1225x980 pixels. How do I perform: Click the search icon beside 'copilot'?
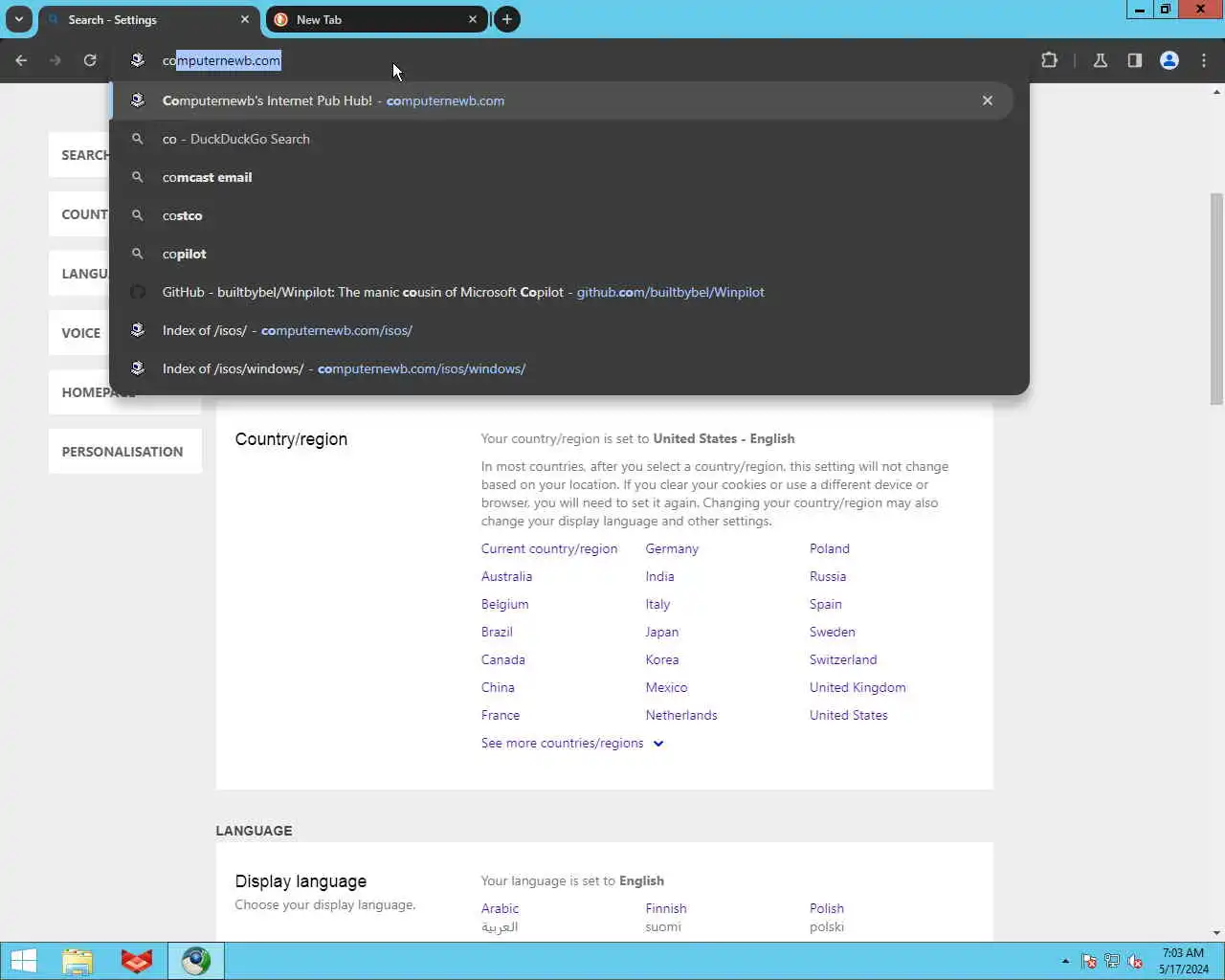coord(138,254)
